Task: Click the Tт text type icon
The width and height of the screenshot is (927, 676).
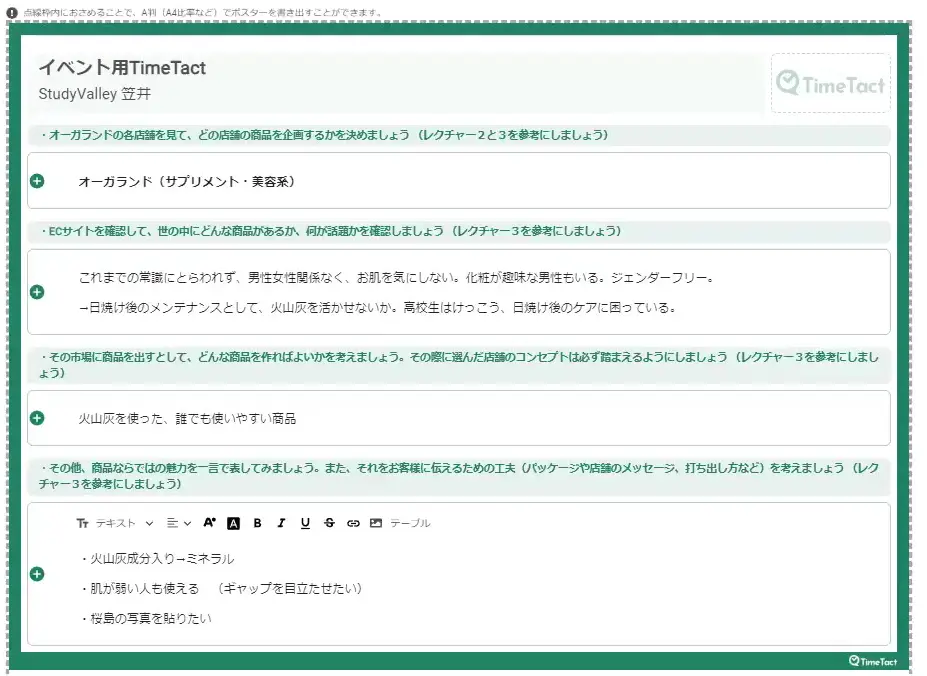Action: 82,523
